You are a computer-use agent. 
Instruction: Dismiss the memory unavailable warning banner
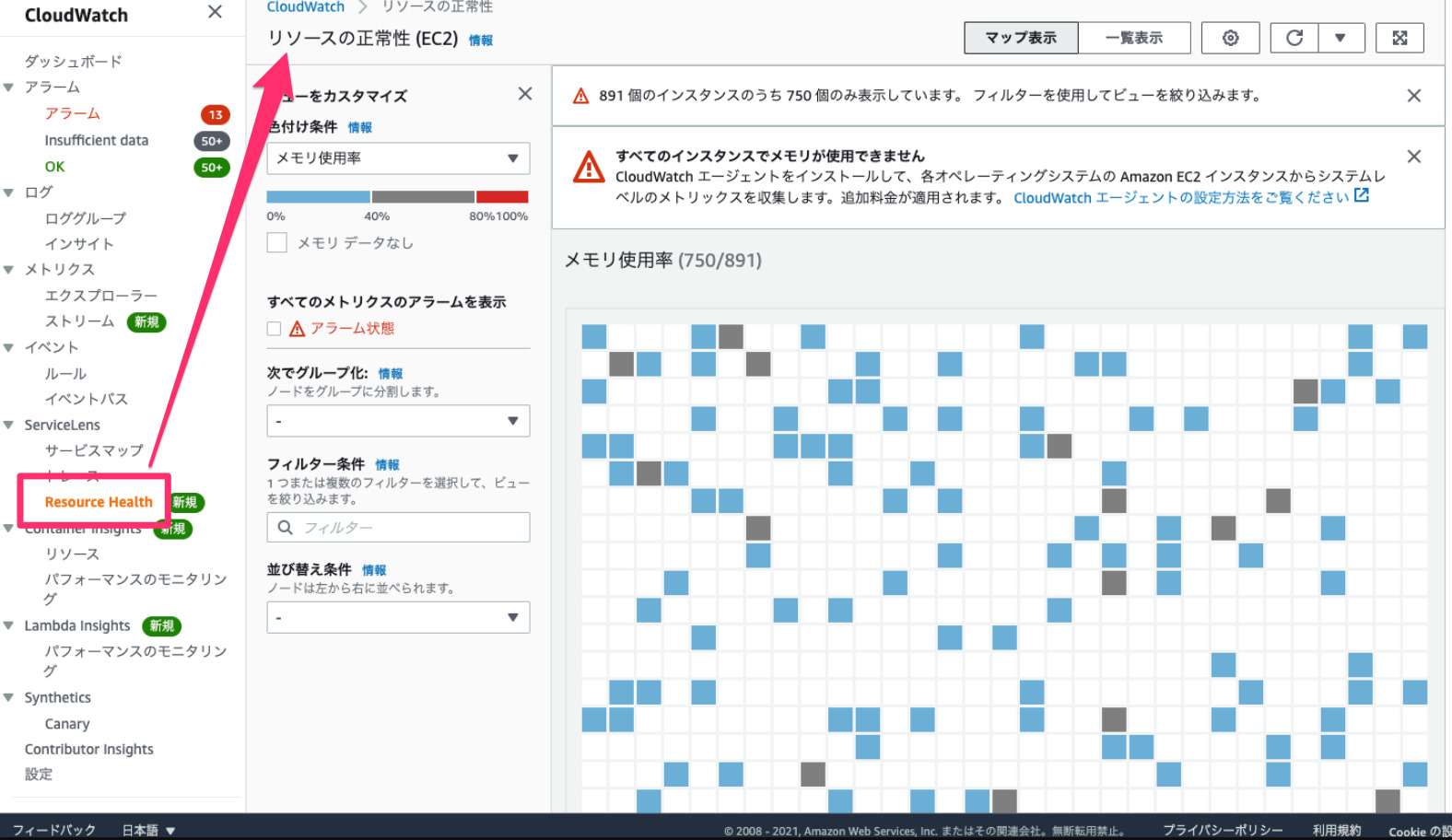point(1414,157)
